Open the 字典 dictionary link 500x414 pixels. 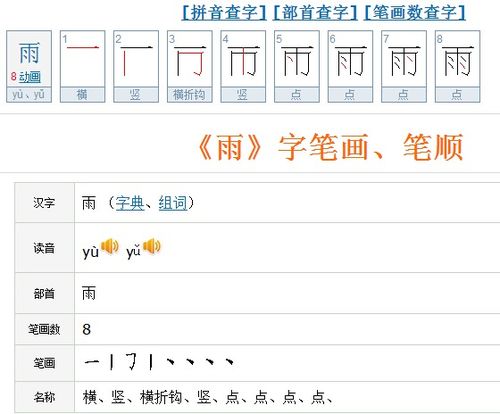click(x=130, y=203)
